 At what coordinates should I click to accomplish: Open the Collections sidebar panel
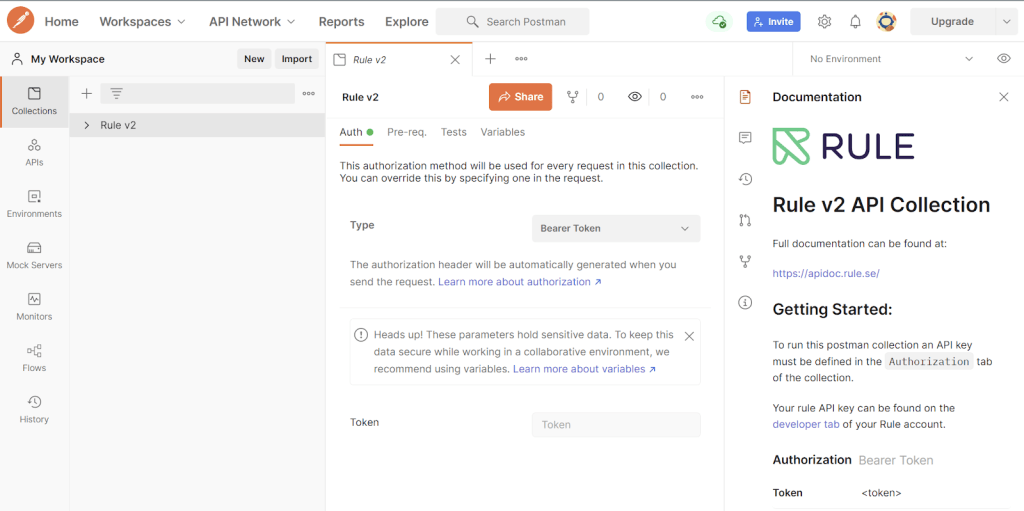[x=34, y=100]
